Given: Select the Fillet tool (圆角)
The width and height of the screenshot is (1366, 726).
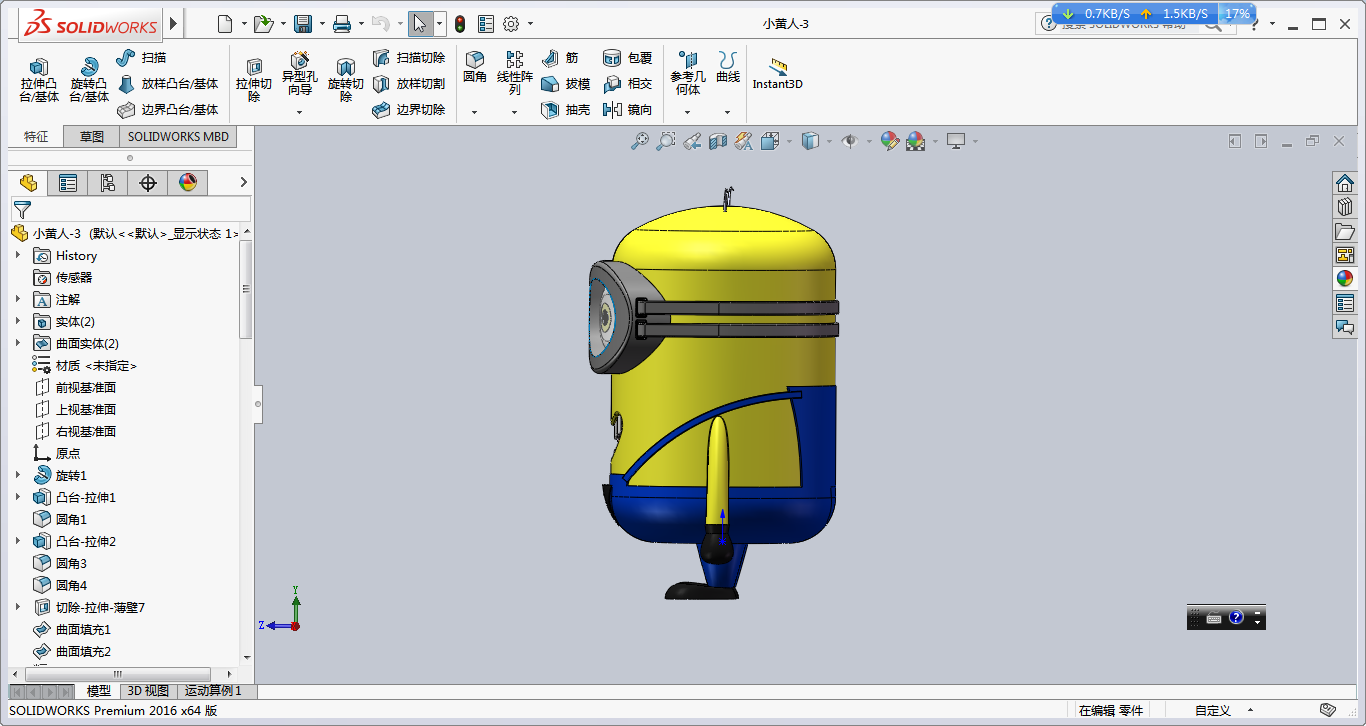Looking at the screenshot, I should tap(475, 67).
